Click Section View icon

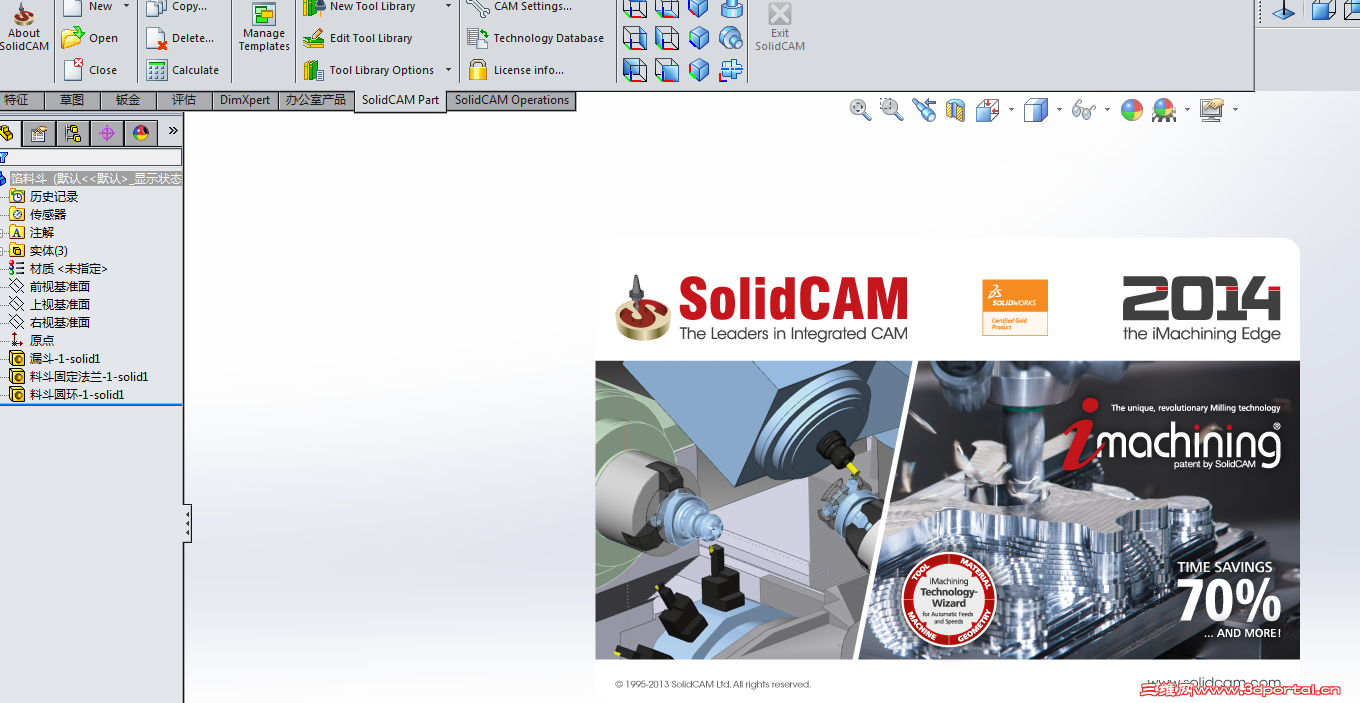[x=955, y=110]
